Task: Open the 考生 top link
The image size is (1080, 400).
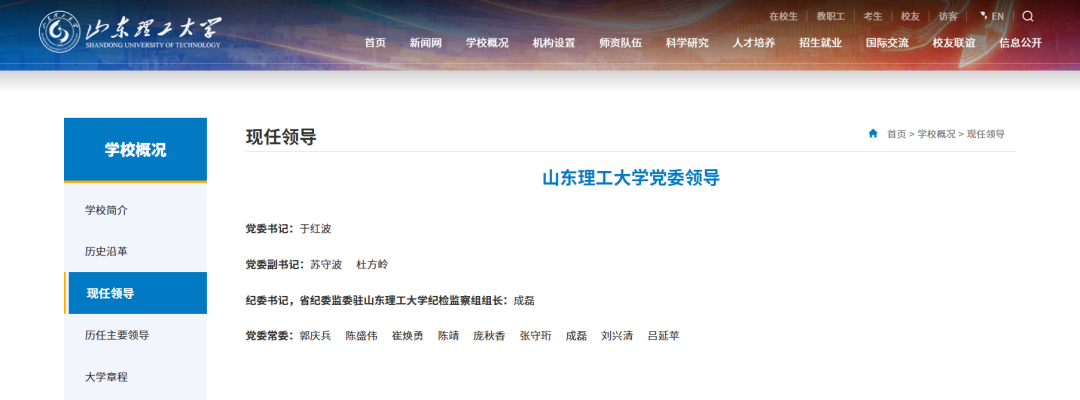Action: 873,17
